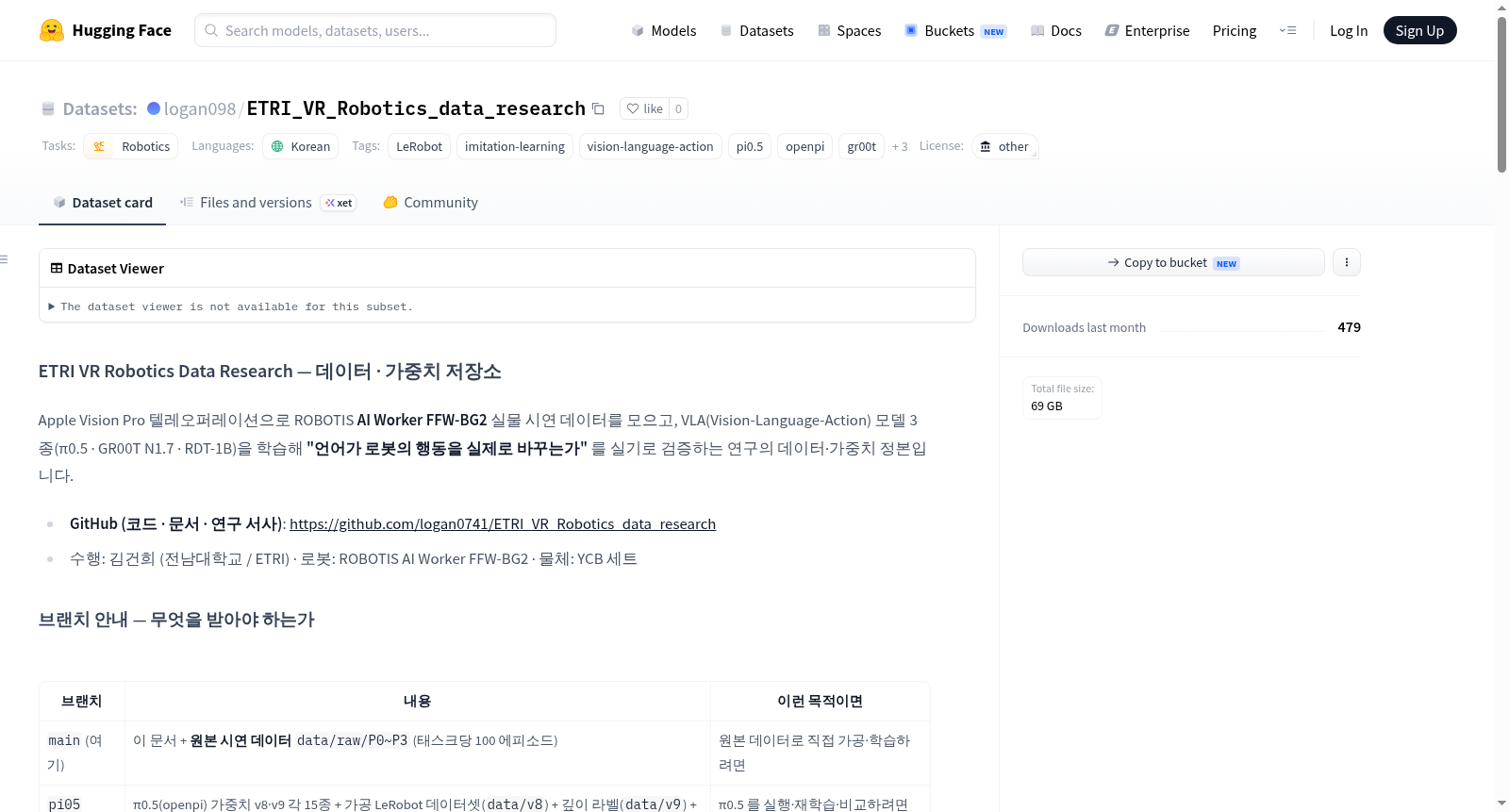
Task: Select the pi0.5 tag
Action: click(x=750, y=146)
